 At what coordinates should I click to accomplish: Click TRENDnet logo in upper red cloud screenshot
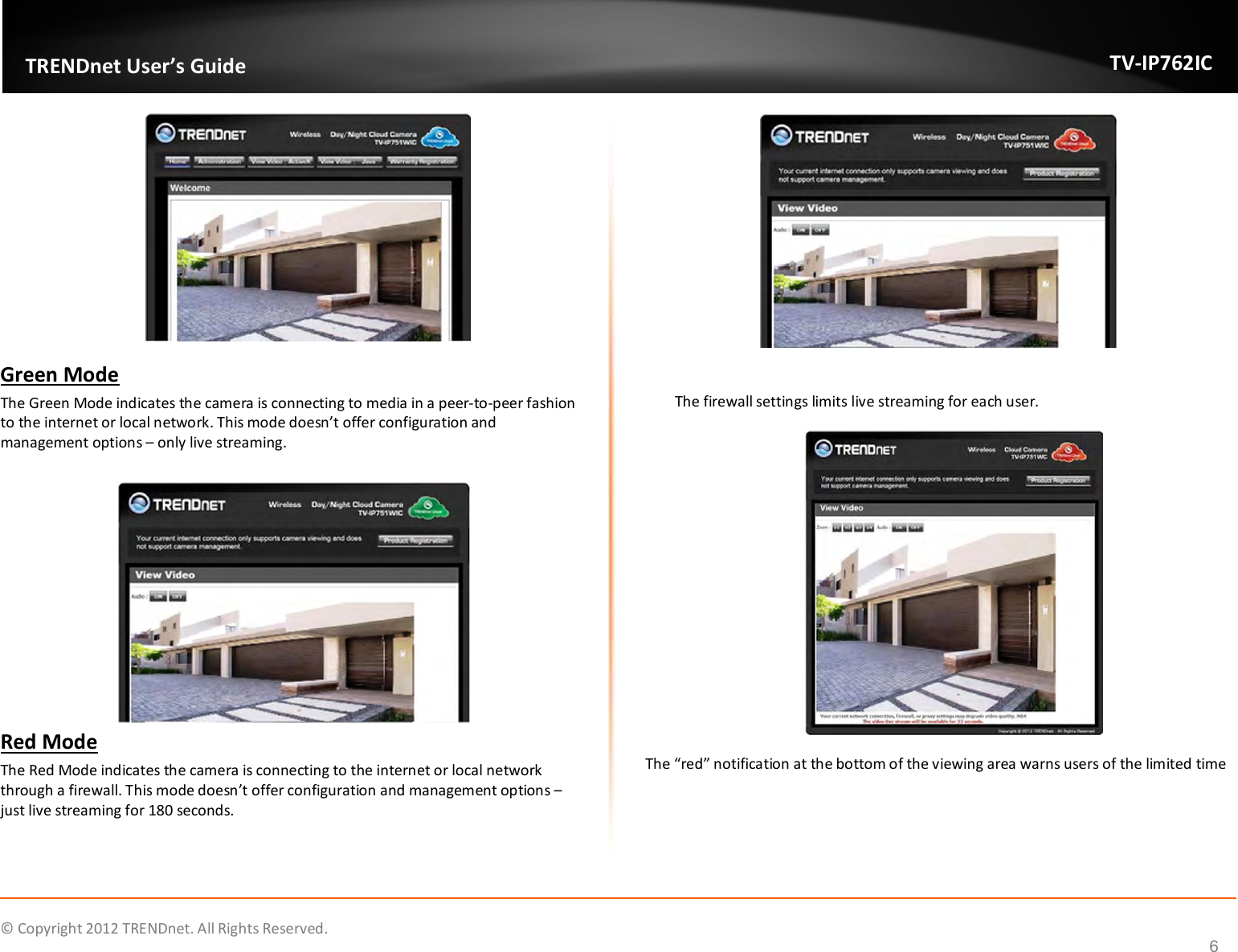[x=819, y=136]
